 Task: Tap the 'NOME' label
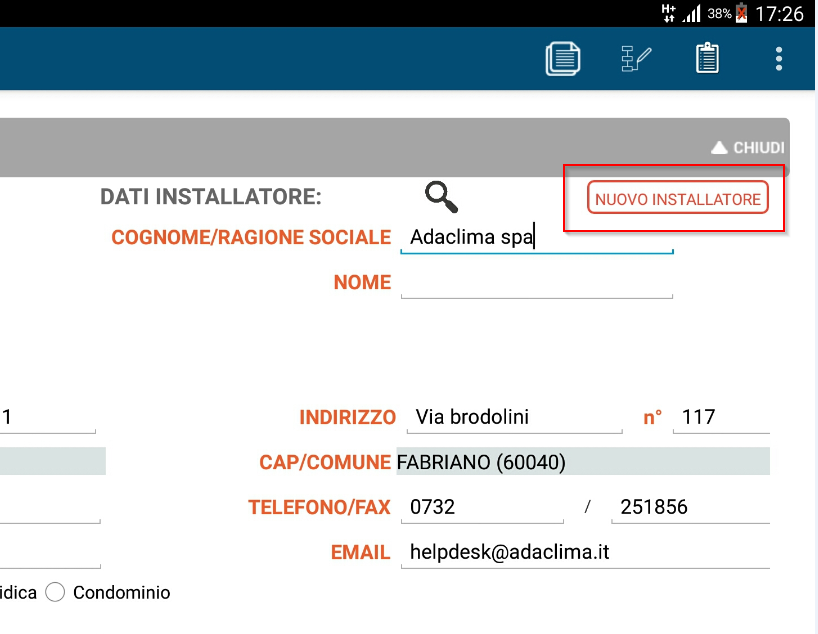(363, 282)
